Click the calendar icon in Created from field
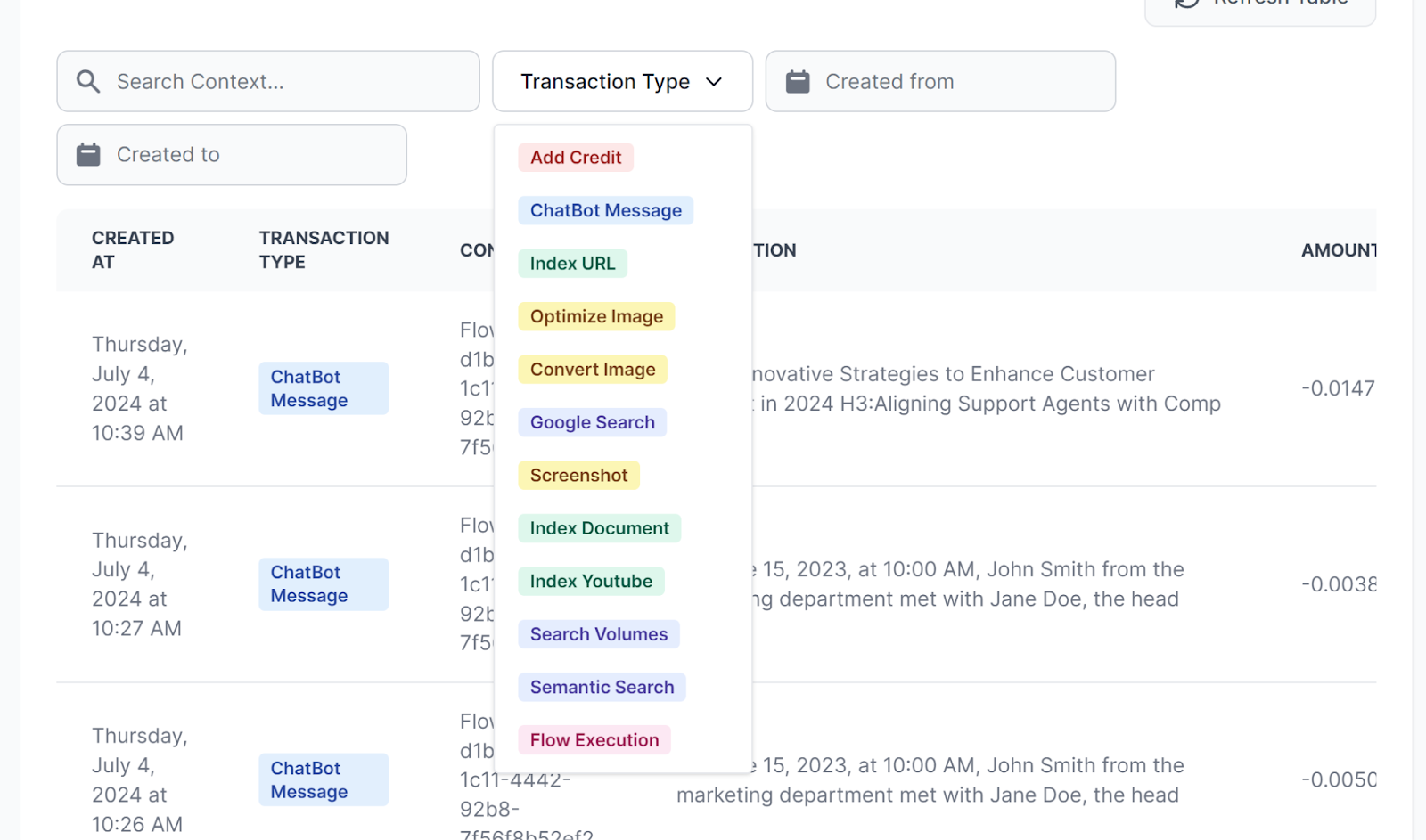 pyautogui.click(x=797, y=81)
